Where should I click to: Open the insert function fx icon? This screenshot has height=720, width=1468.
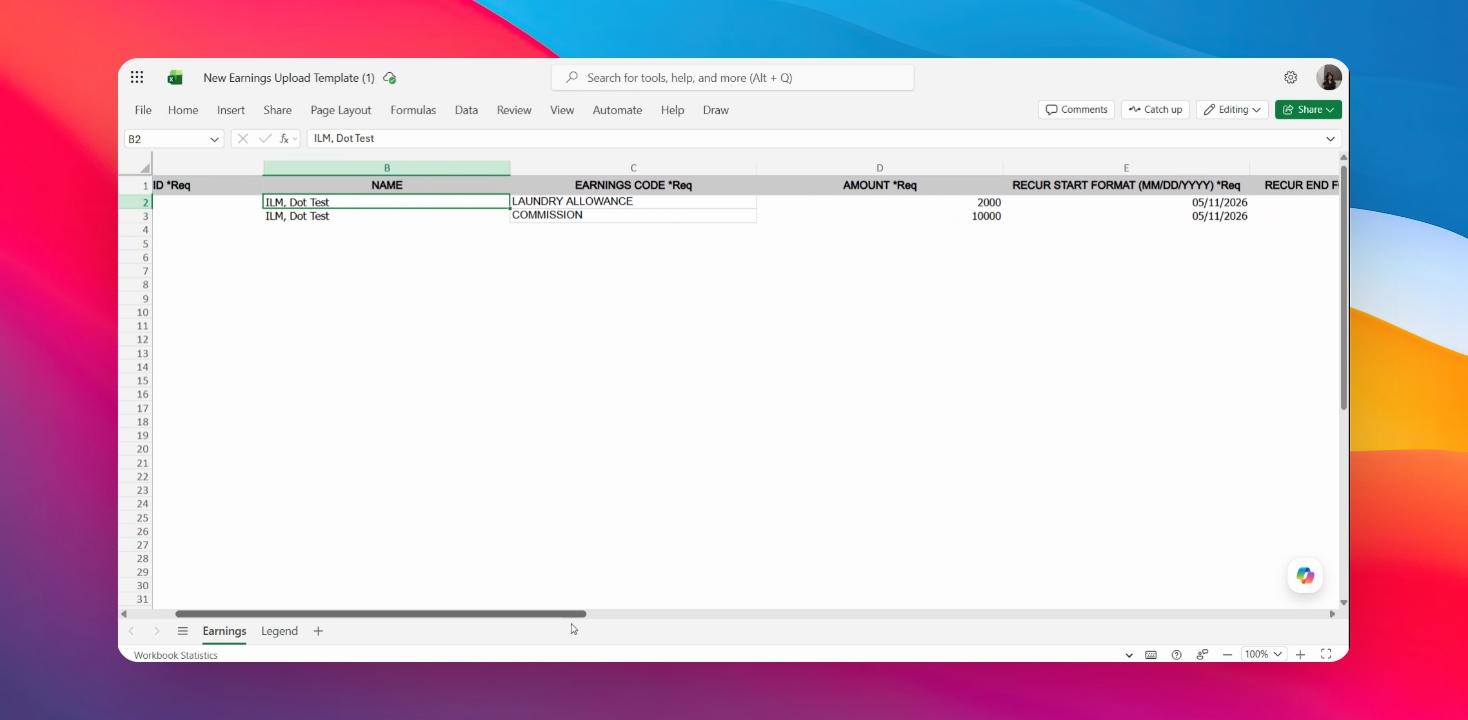coord(285,139)
